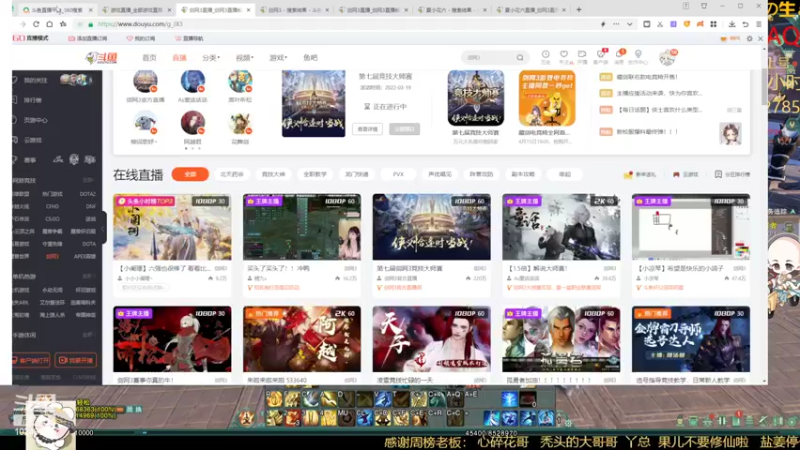Viewport: 800px width, 450px height.
Task: Open the user avatar in the header
Action: pos(667,58)
